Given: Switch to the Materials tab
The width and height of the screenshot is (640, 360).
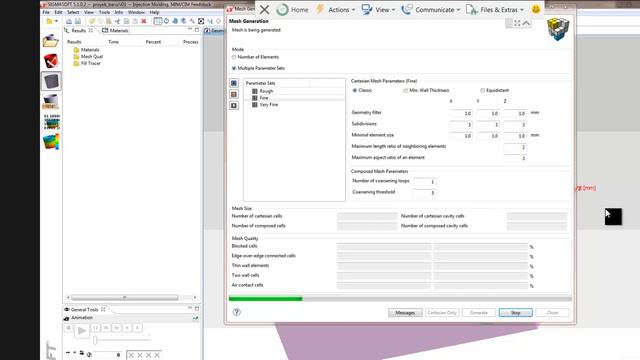Looking at the screenshot, I should coord(116,31).
